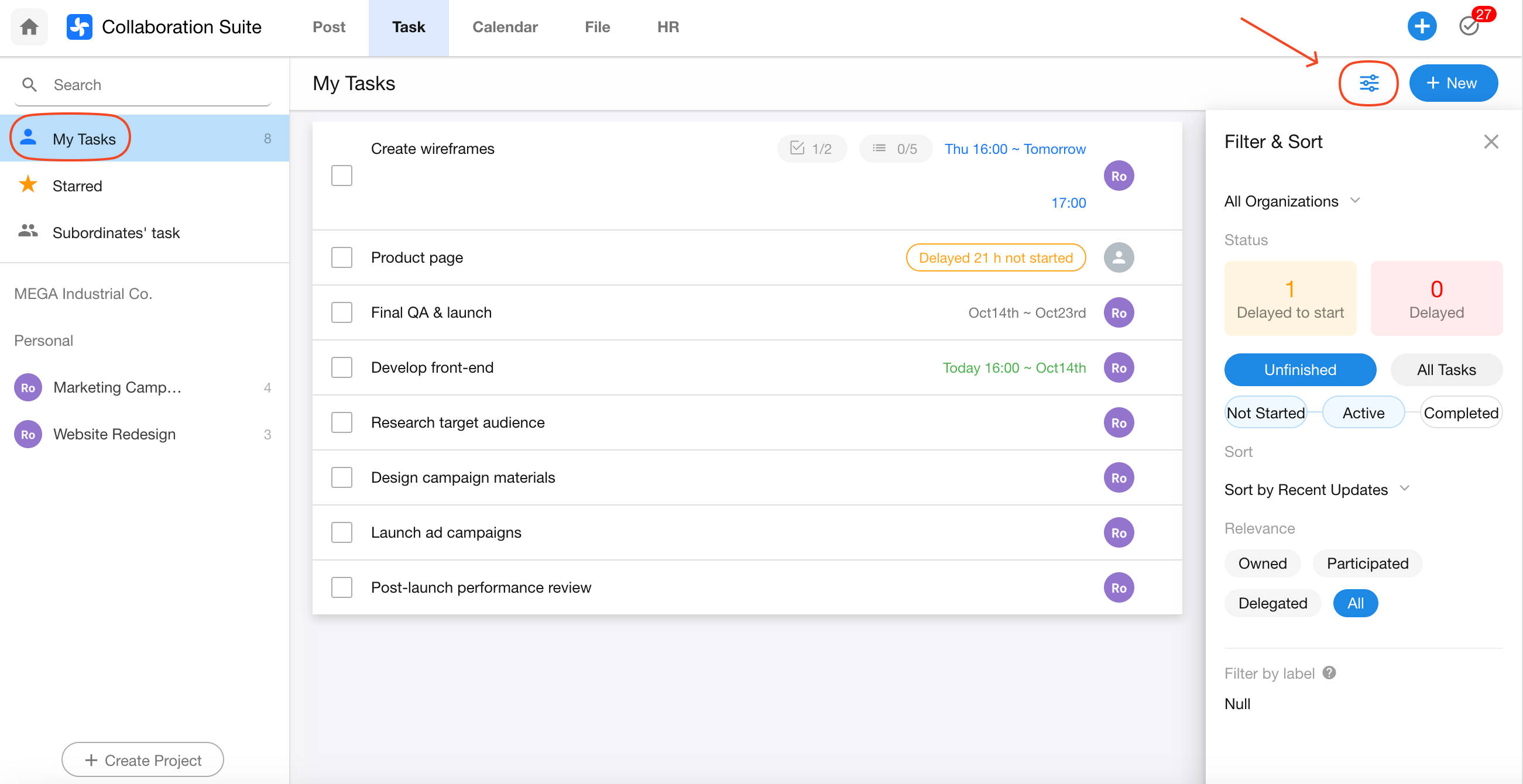Click the blue plus quick-add icon
The width and height of the screenshot is (1523, 784).
click(x=1421, y=26)
